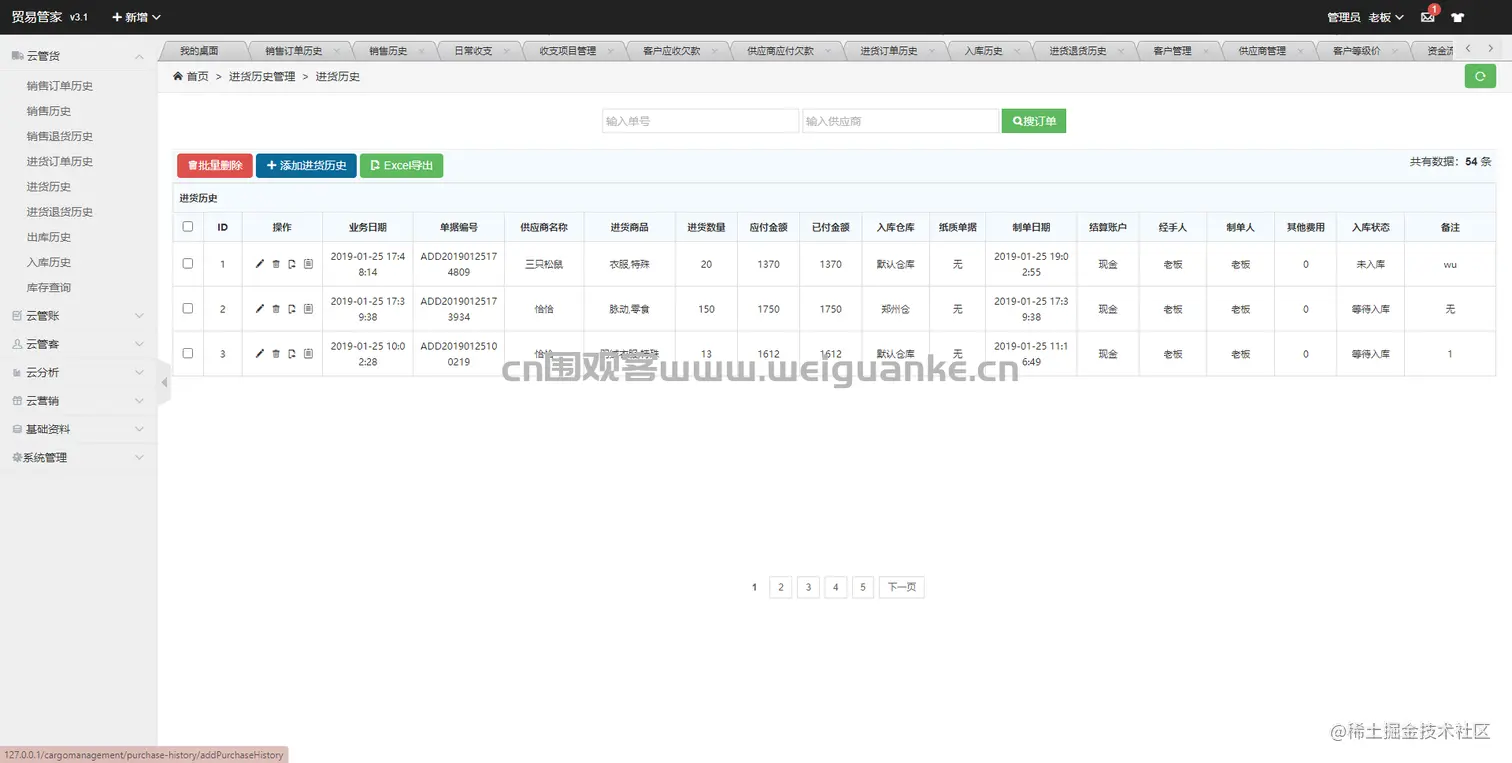Click the 输入单号 input field

point(700,121)
